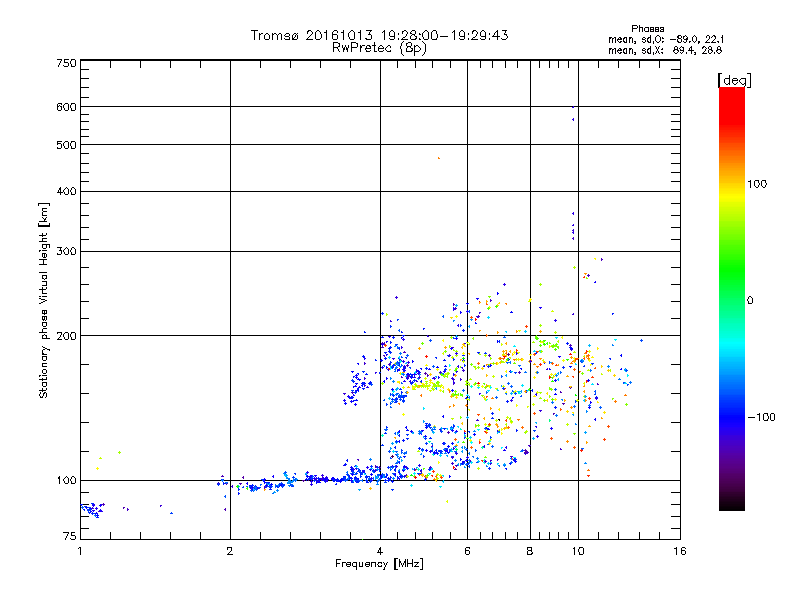Click the lone orange echo point near 470 km

click(x=439, y=158)
